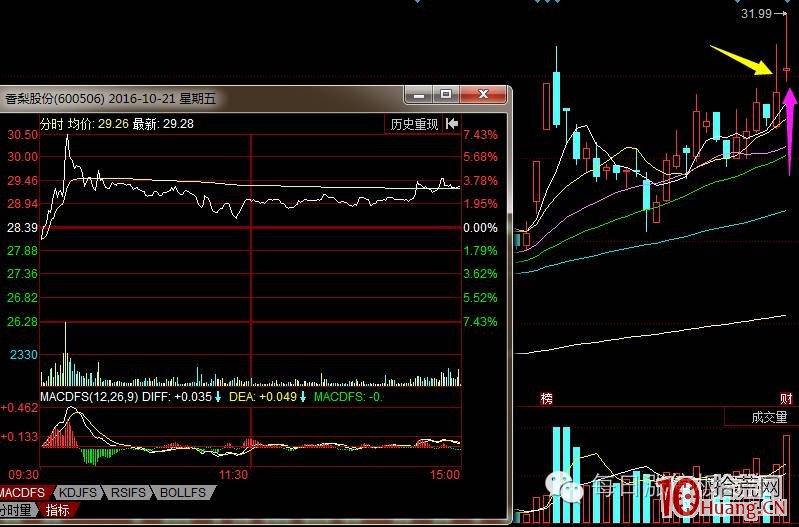Click the window title 香梨股份(600506) 2016-10-21
The width and height of the screenshot is (799, 527).
pyautogui.click(x=111, y=98)
